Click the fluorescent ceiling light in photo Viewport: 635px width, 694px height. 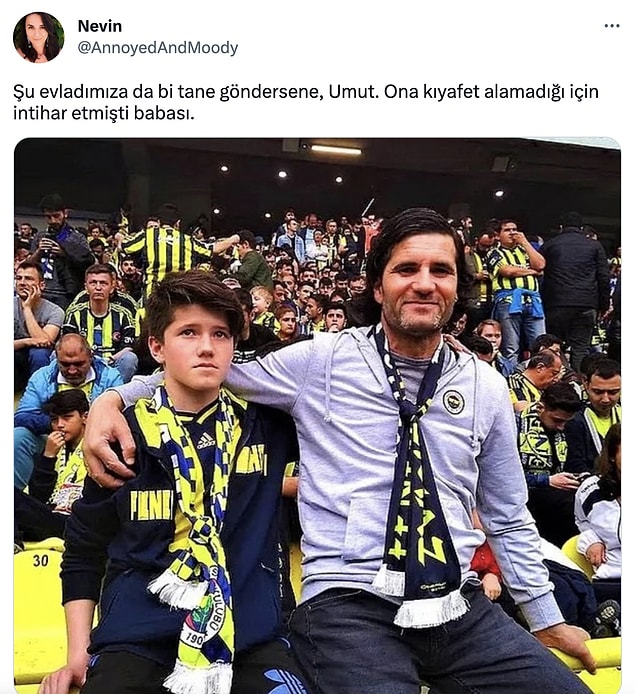coord(336,150)
